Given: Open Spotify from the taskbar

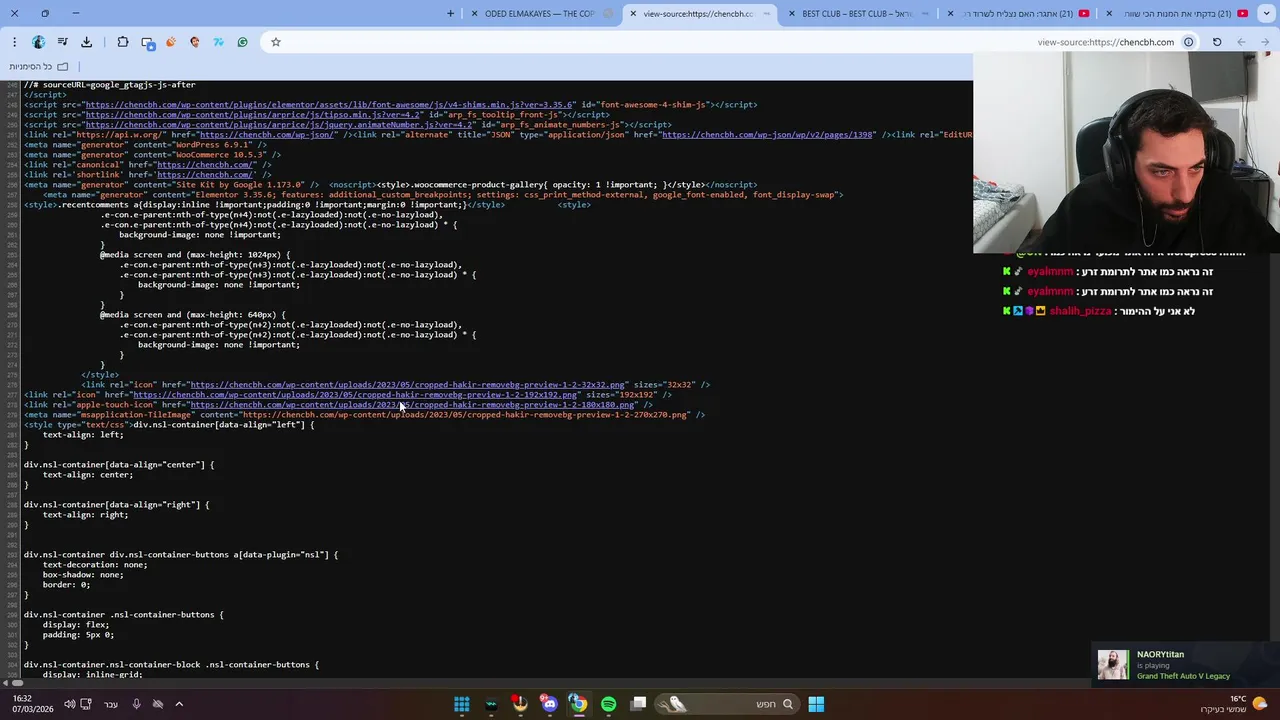Looking at the screenshot, I should pos(608,704).
